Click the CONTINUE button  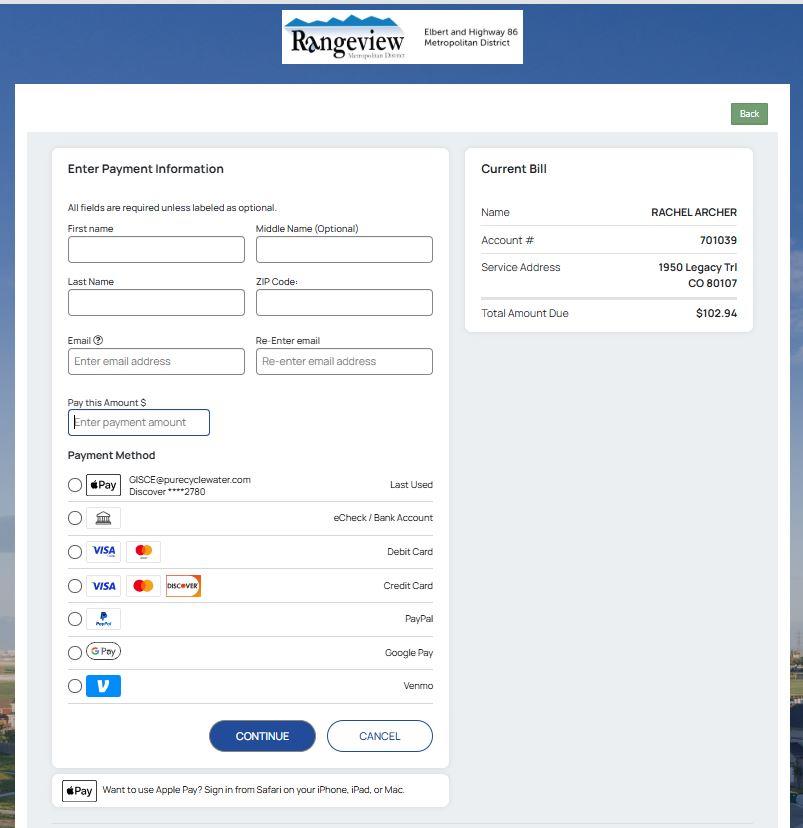[262, 736]
